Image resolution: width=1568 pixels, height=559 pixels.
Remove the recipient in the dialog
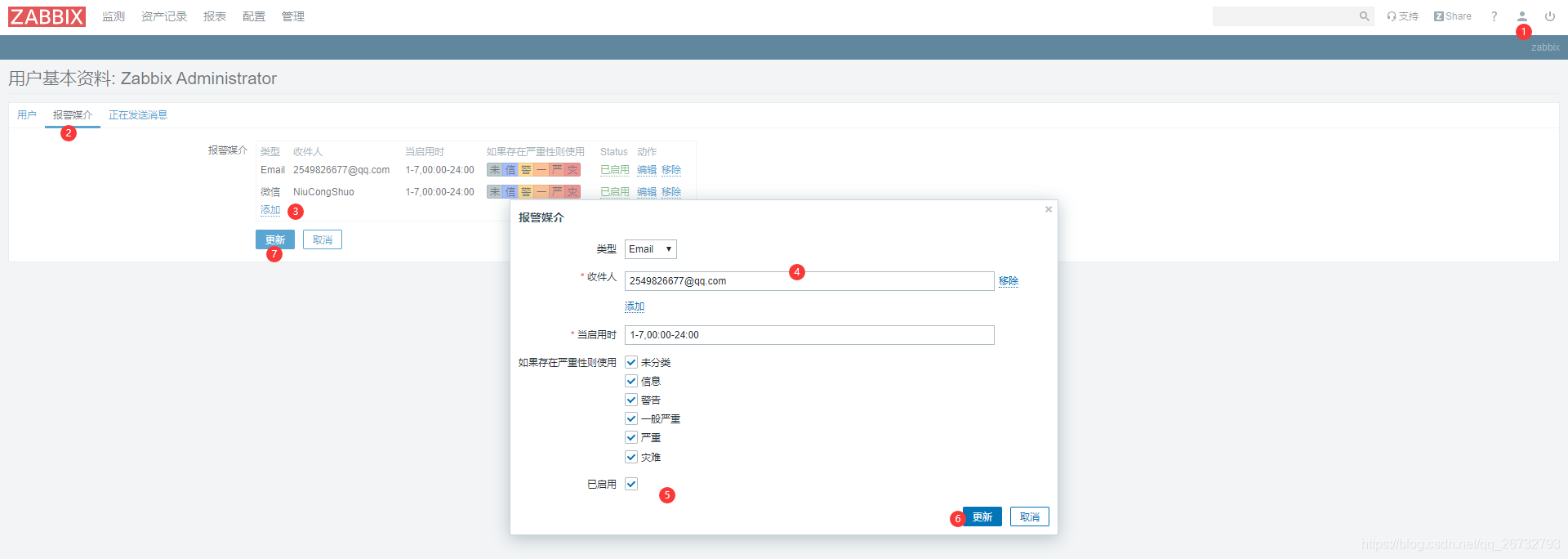(1009, 281)
